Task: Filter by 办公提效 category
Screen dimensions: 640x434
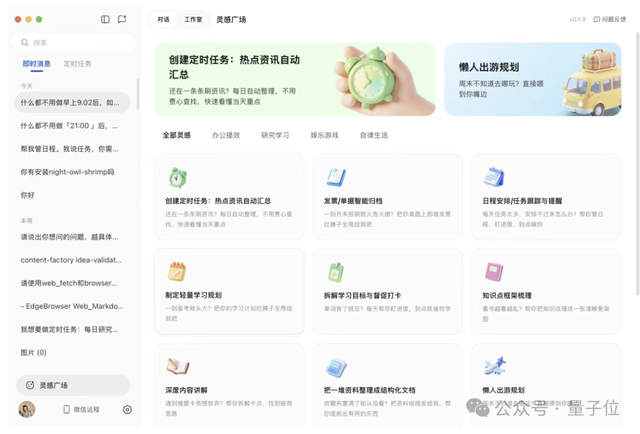Action: coord(226,135)
